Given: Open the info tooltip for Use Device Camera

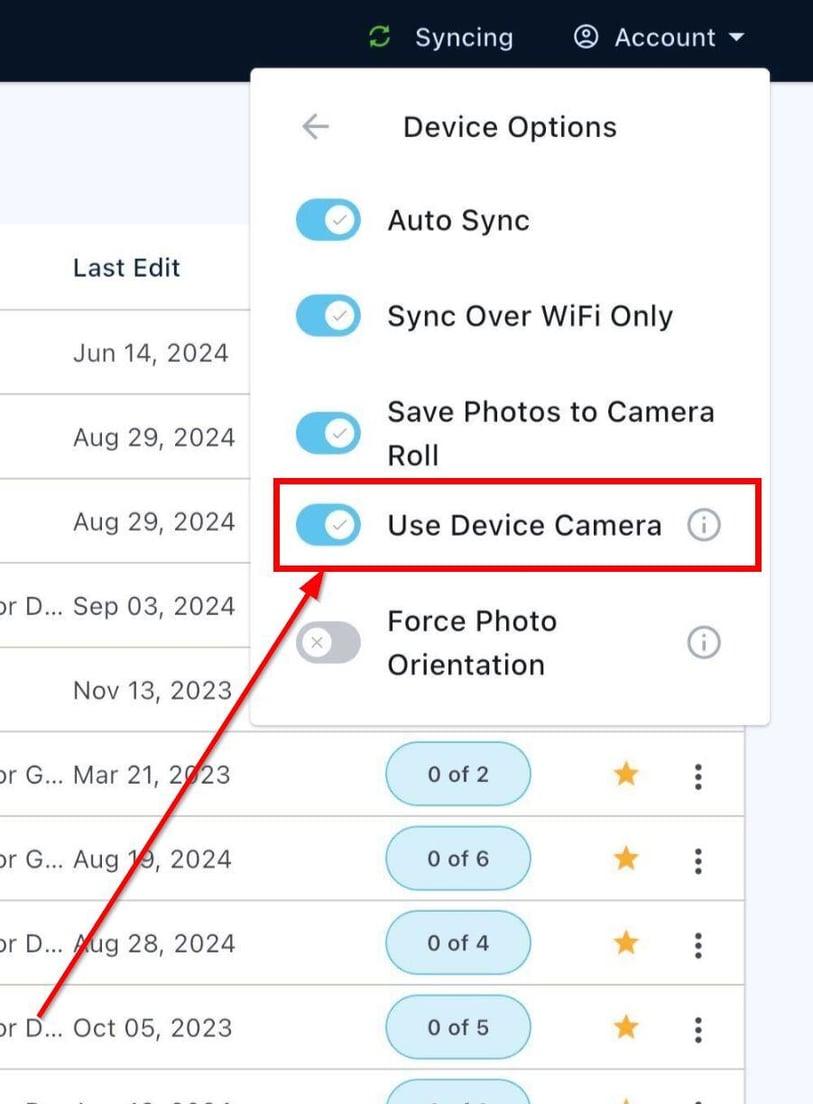Looking at the screenshot, I should click(704, 525).
